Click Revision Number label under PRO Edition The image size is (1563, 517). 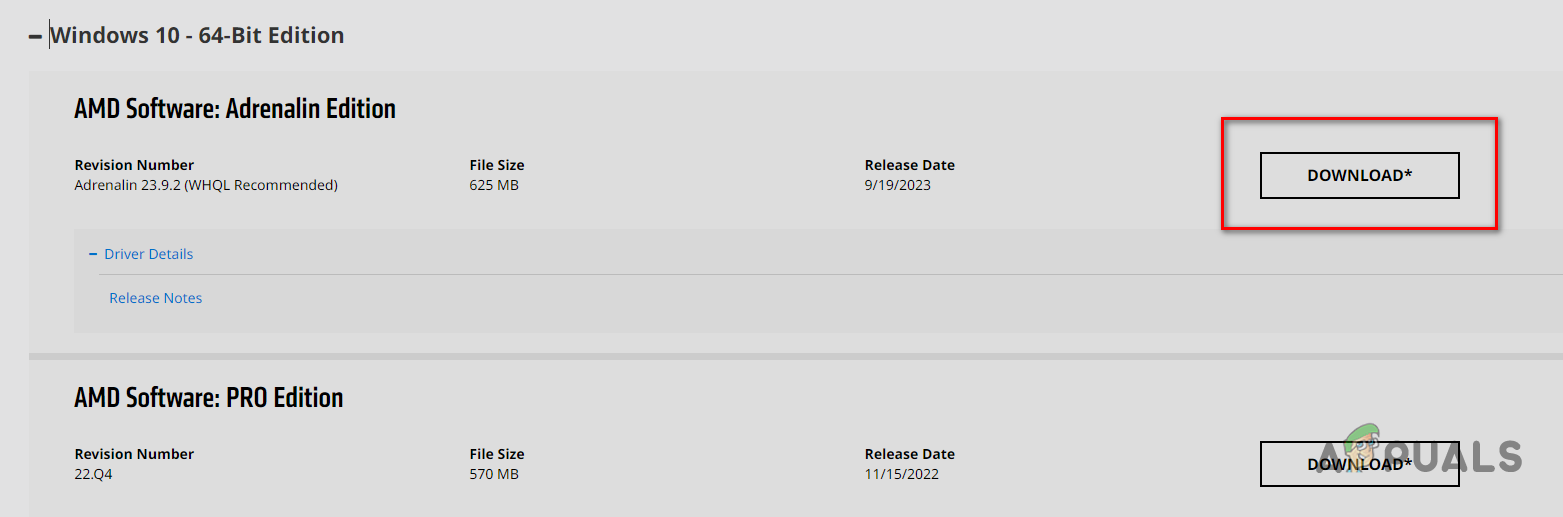tap(134, 454)
